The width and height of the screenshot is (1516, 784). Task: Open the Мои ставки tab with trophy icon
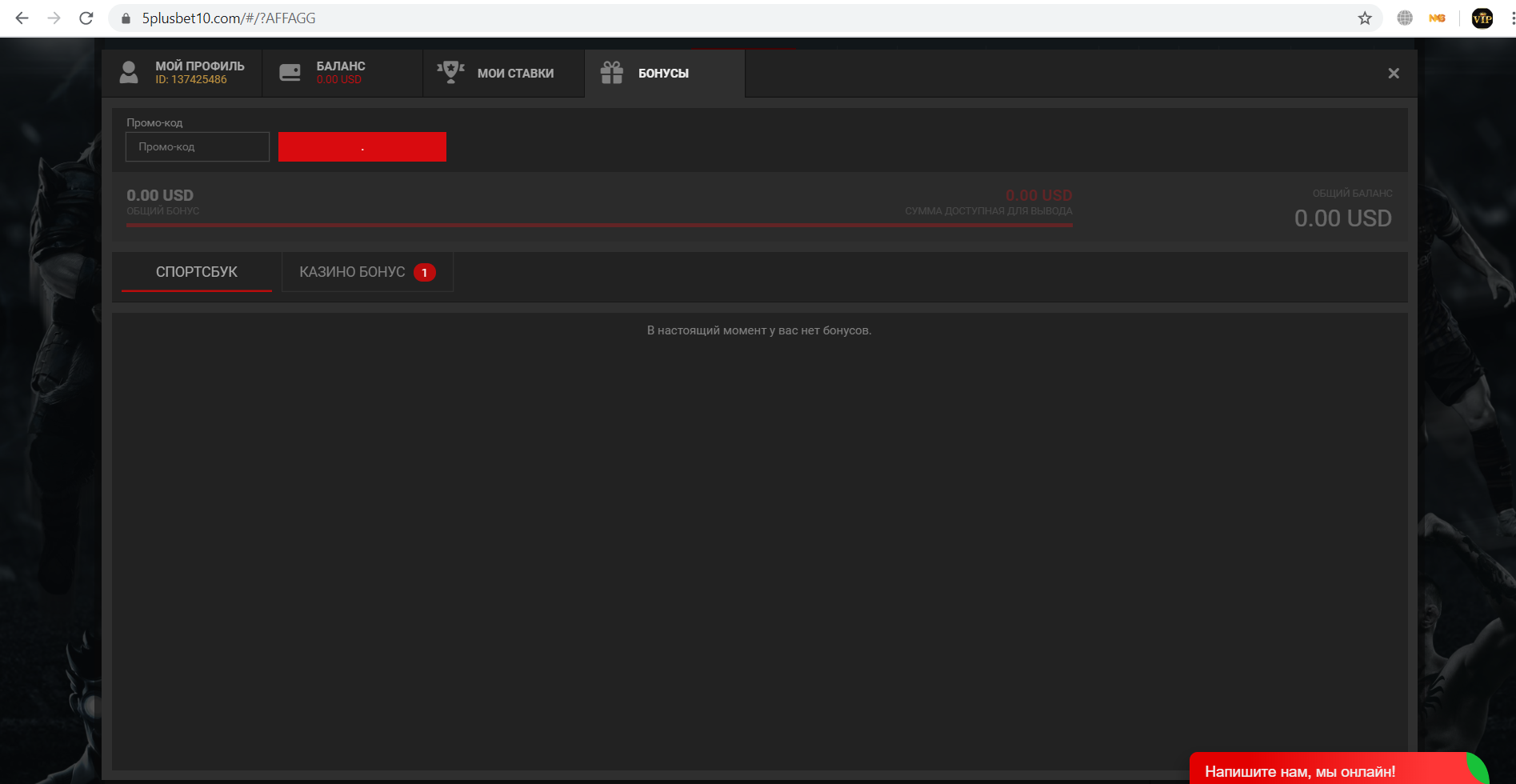[503, 73]
